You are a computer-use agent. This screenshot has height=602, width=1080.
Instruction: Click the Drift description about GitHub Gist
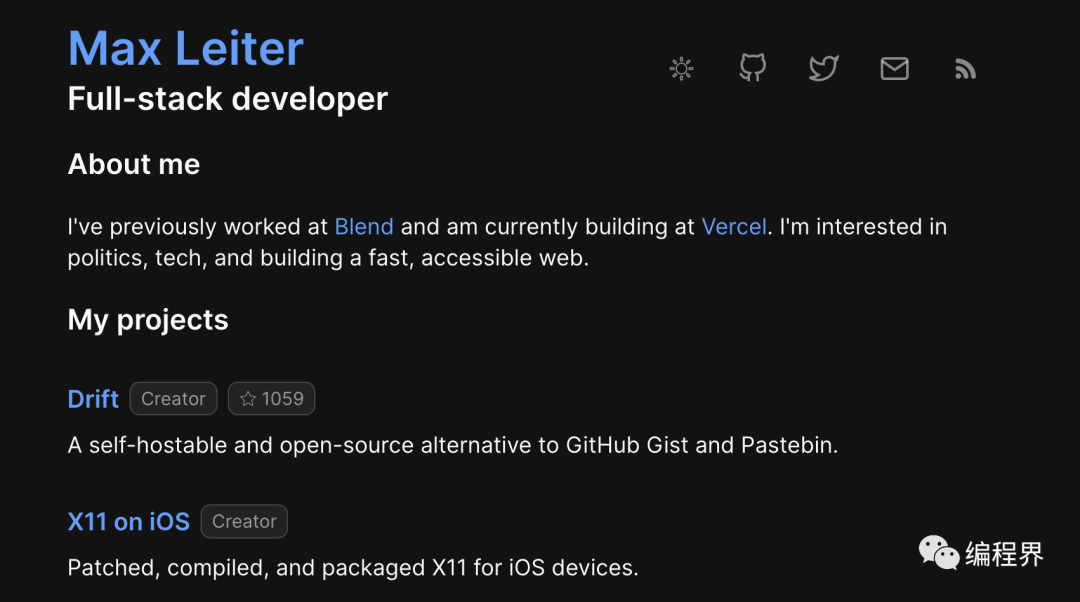coord(452,445)
